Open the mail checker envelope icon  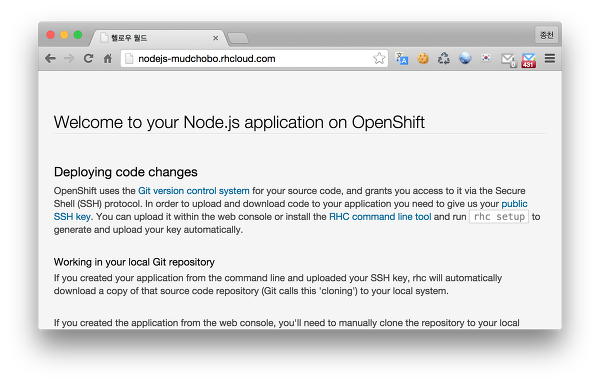[509, 60]
